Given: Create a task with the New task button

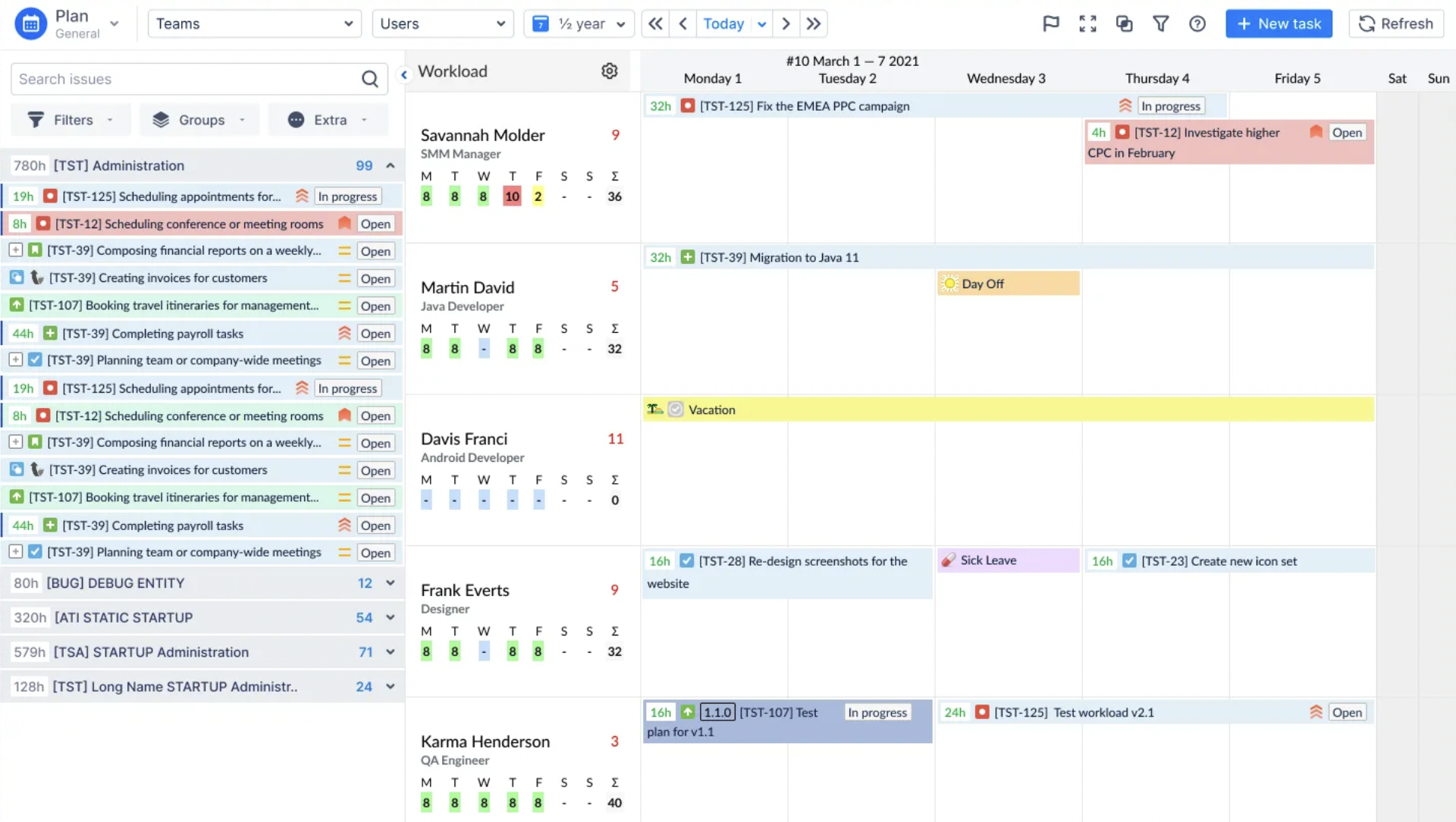Looking at the screenshot, I should point(1279,24).
